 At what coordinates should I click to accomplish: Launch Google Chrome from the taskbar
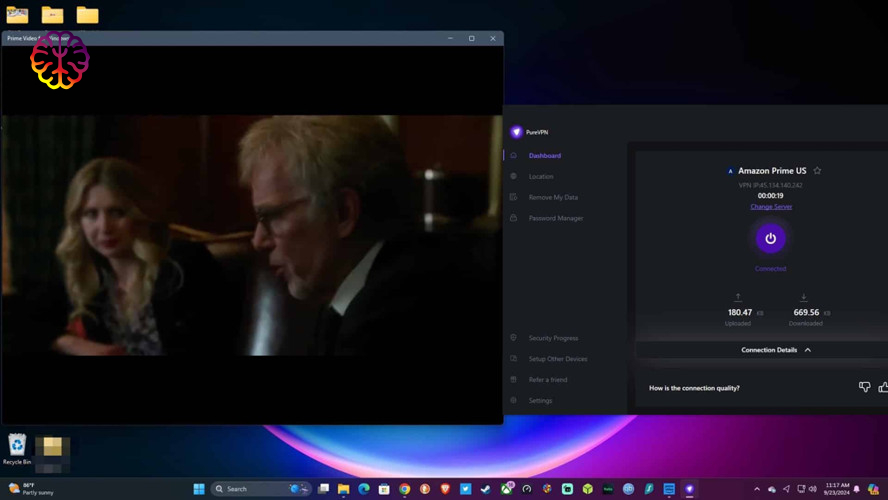[x=404, y=489]
